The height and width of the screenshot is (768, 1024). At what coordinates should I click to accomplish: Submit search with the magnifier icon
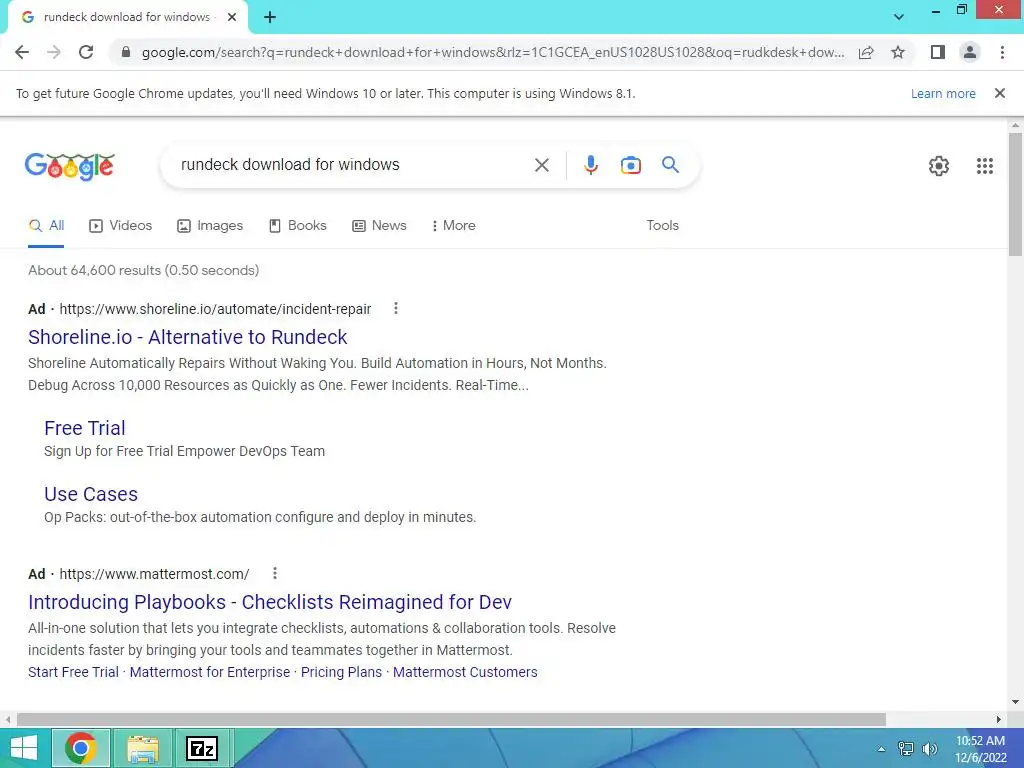pos(670,165)
